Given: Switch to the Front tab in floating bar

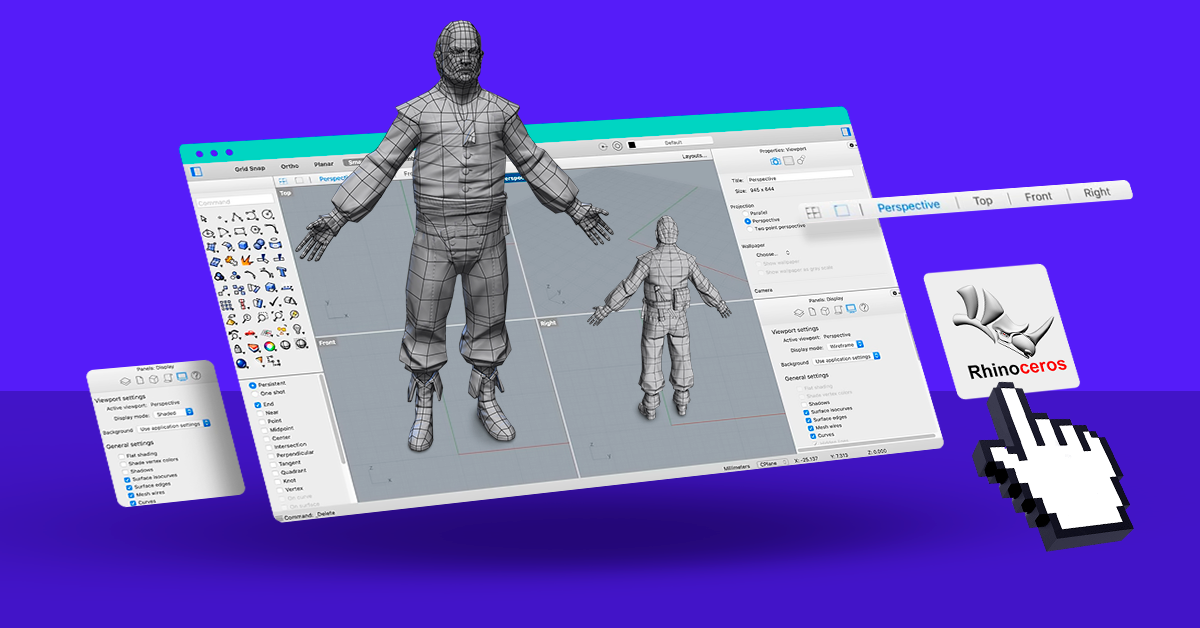Looking at the screenshot, I should (1038, 196).
